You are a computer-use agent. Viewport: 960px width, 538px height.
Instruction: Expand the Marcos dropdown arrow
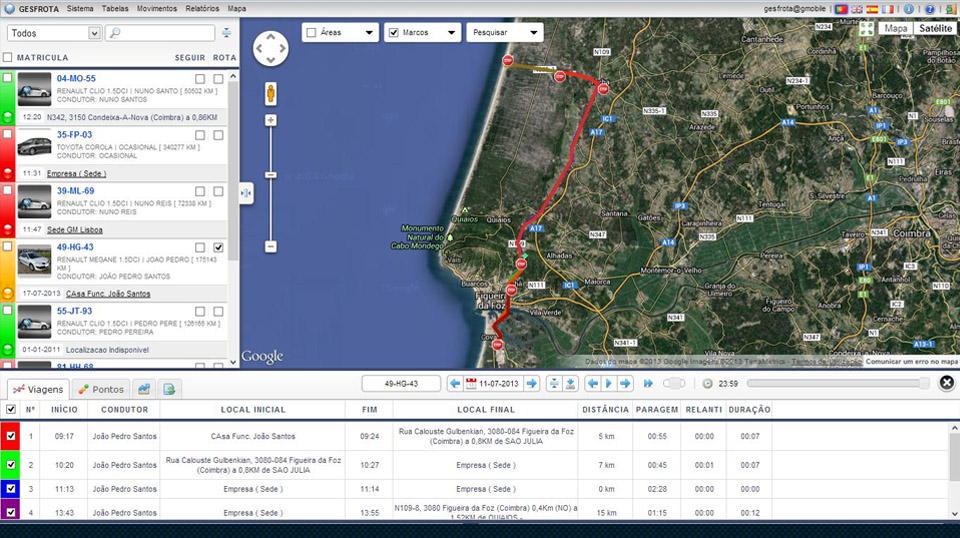[x=451, y=32]
